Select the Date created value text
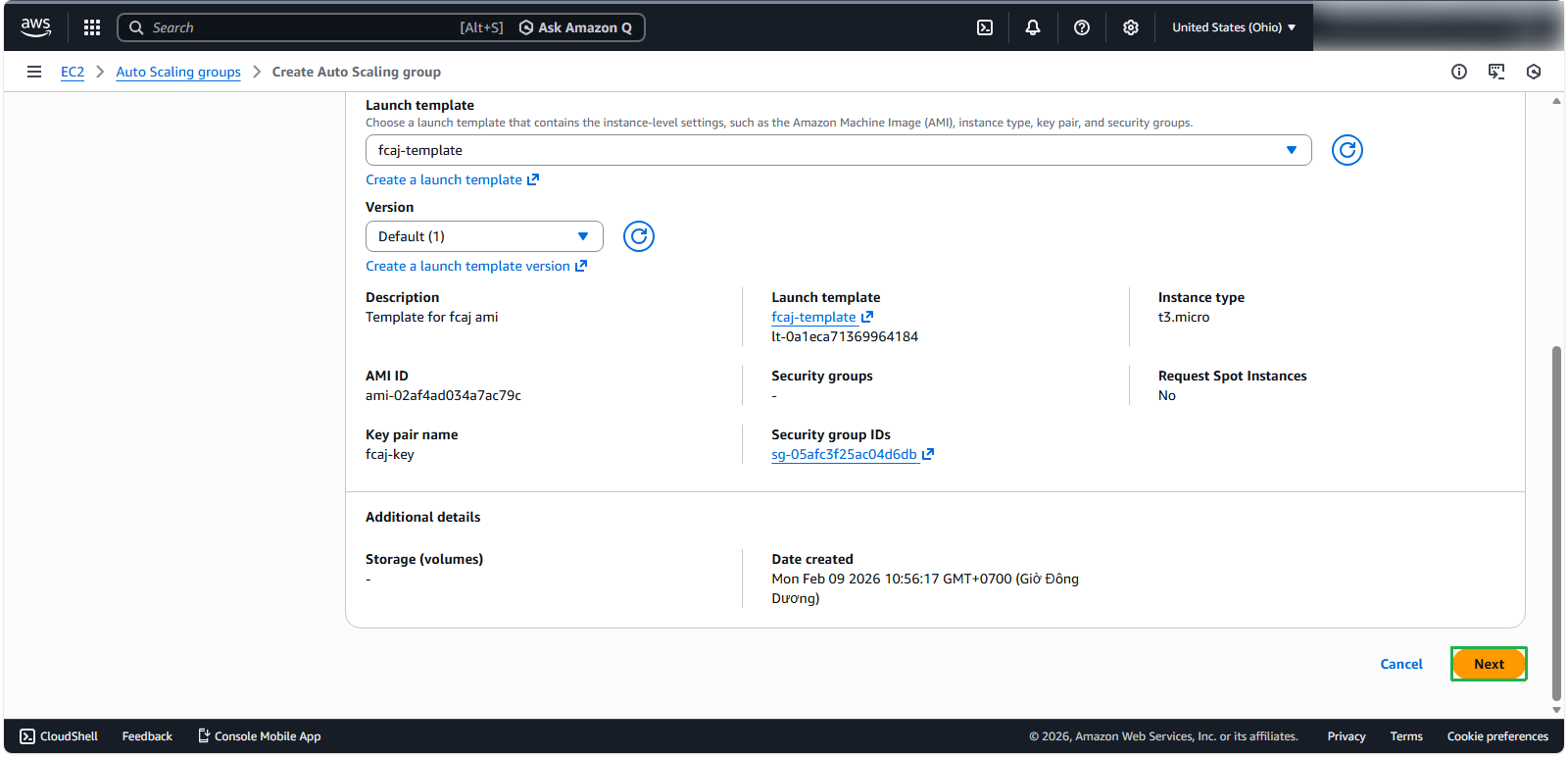This screenshot has width=1568, height=757. tap(925, 588)
